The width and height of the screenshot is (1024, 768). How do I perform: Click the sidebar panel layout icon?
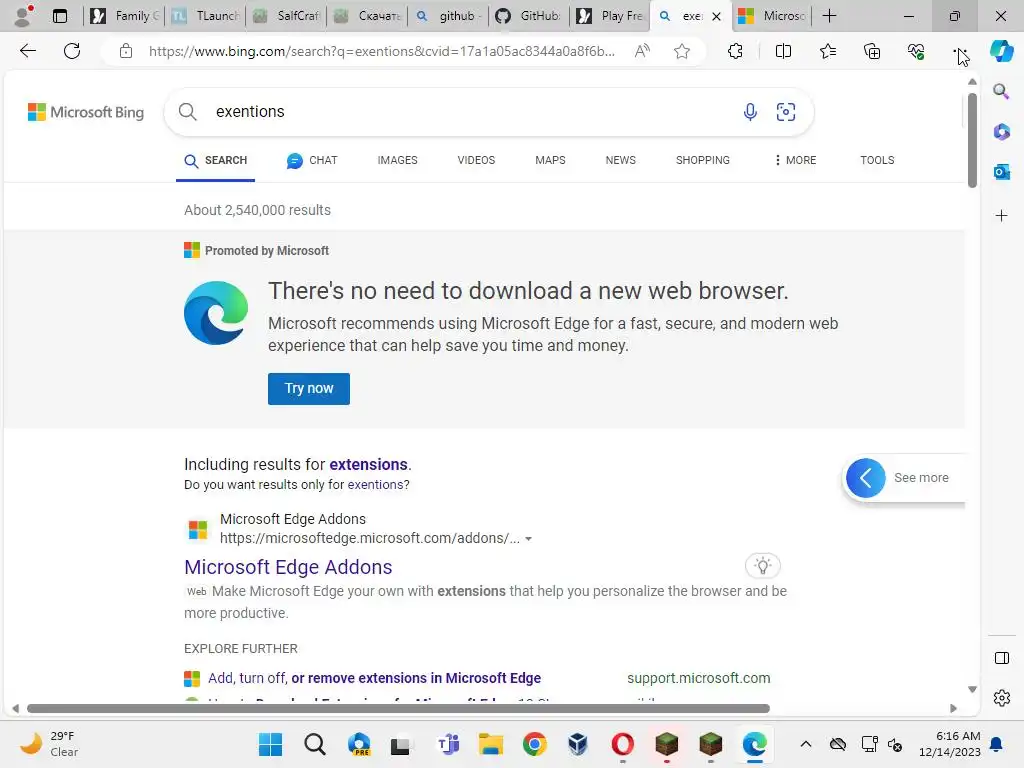(1001, 658)
